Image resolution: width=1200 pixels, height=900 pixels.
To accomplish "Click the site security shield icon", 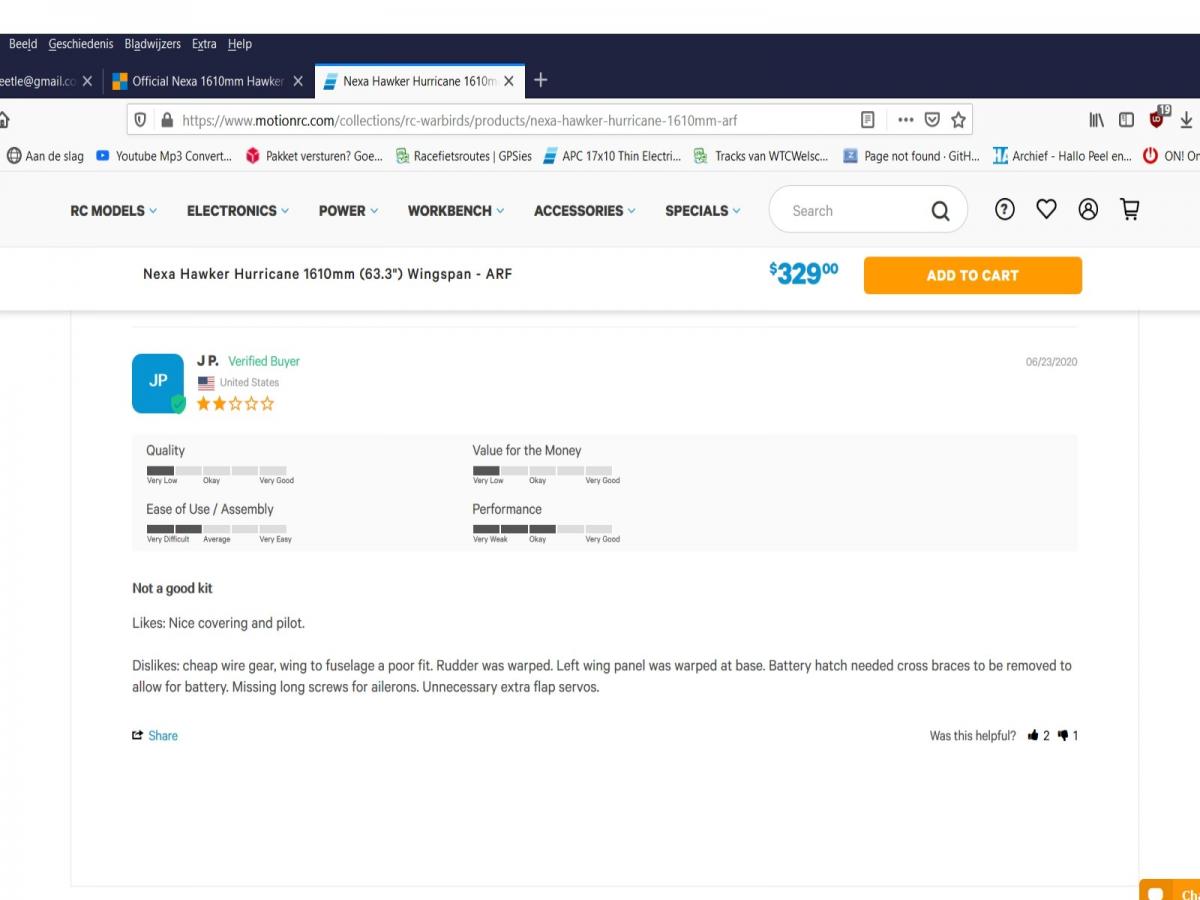I will click(140, 120).
